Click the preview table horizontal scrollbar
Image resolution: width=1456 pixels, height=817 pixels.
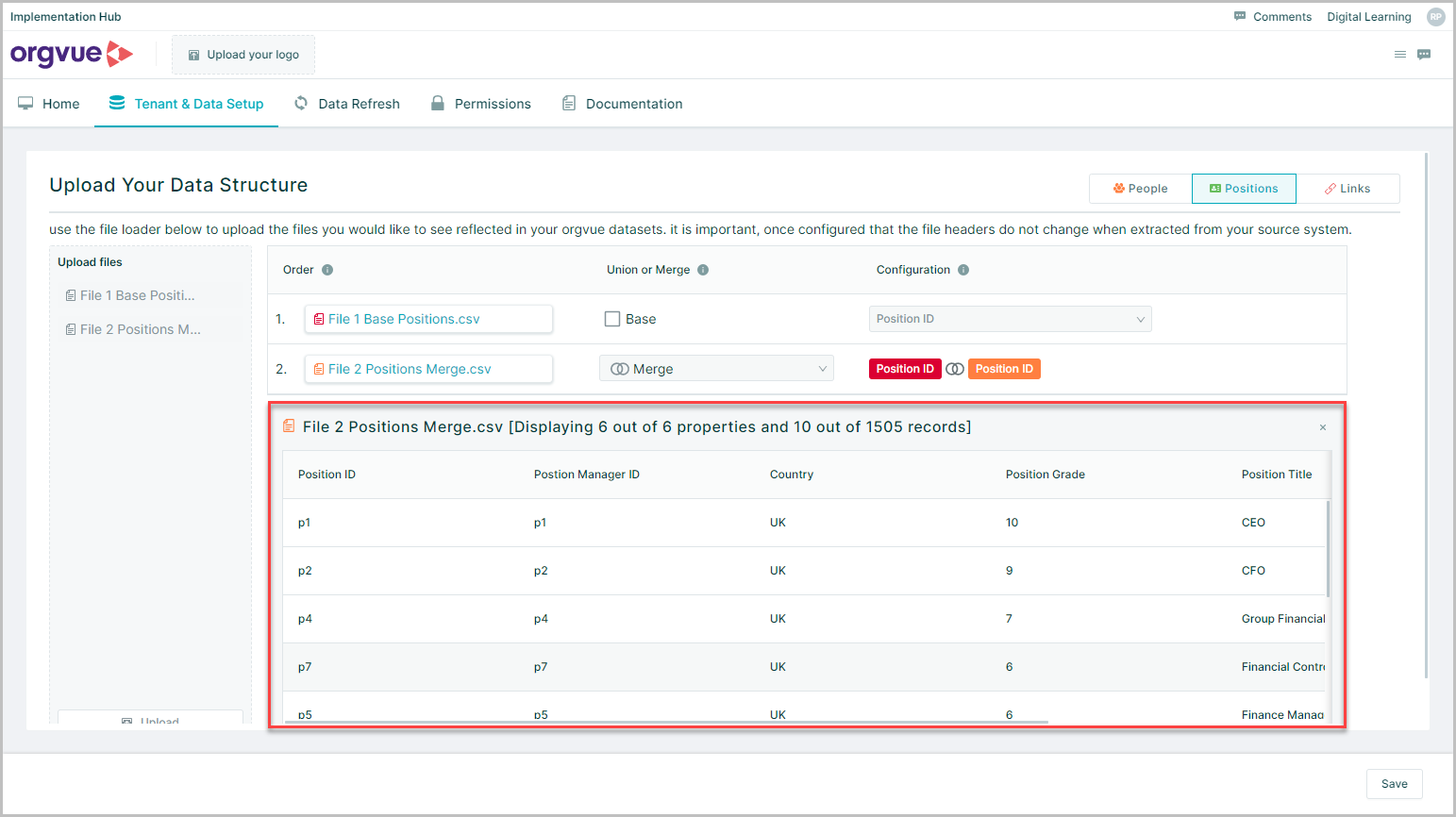pyautogui.click(x=667, y=722)
